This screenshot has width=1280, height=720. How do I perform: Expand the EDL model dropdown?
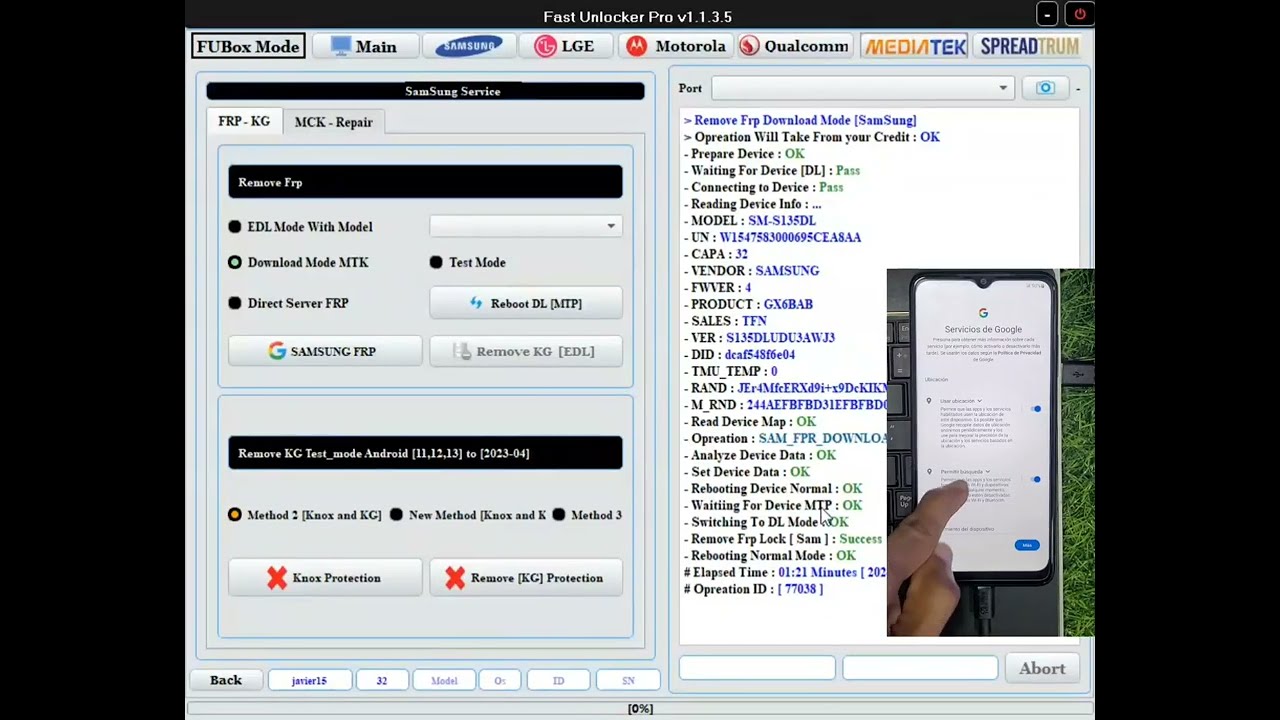click(526, 226)
